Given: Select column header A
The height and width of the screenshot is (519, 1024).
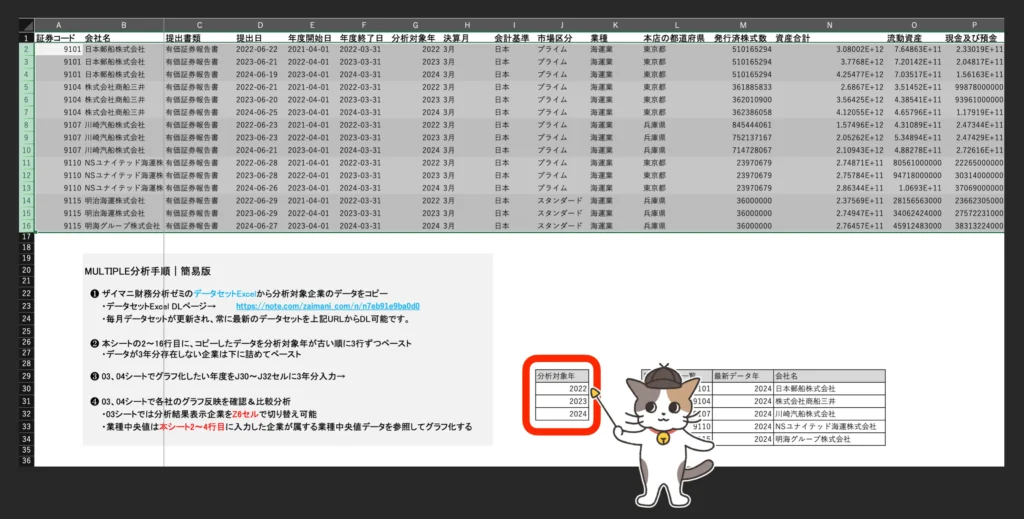Looking at the screenshot, I should (x=59, y=25).
